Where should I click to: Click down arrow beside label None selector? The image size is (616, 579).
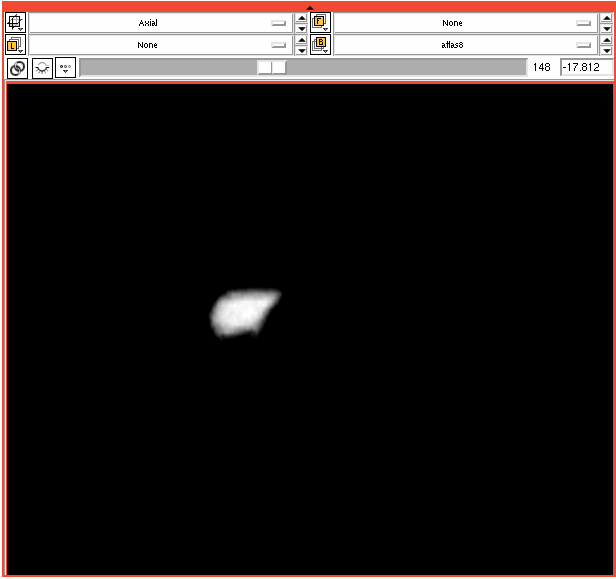click(x=301, y=50)
